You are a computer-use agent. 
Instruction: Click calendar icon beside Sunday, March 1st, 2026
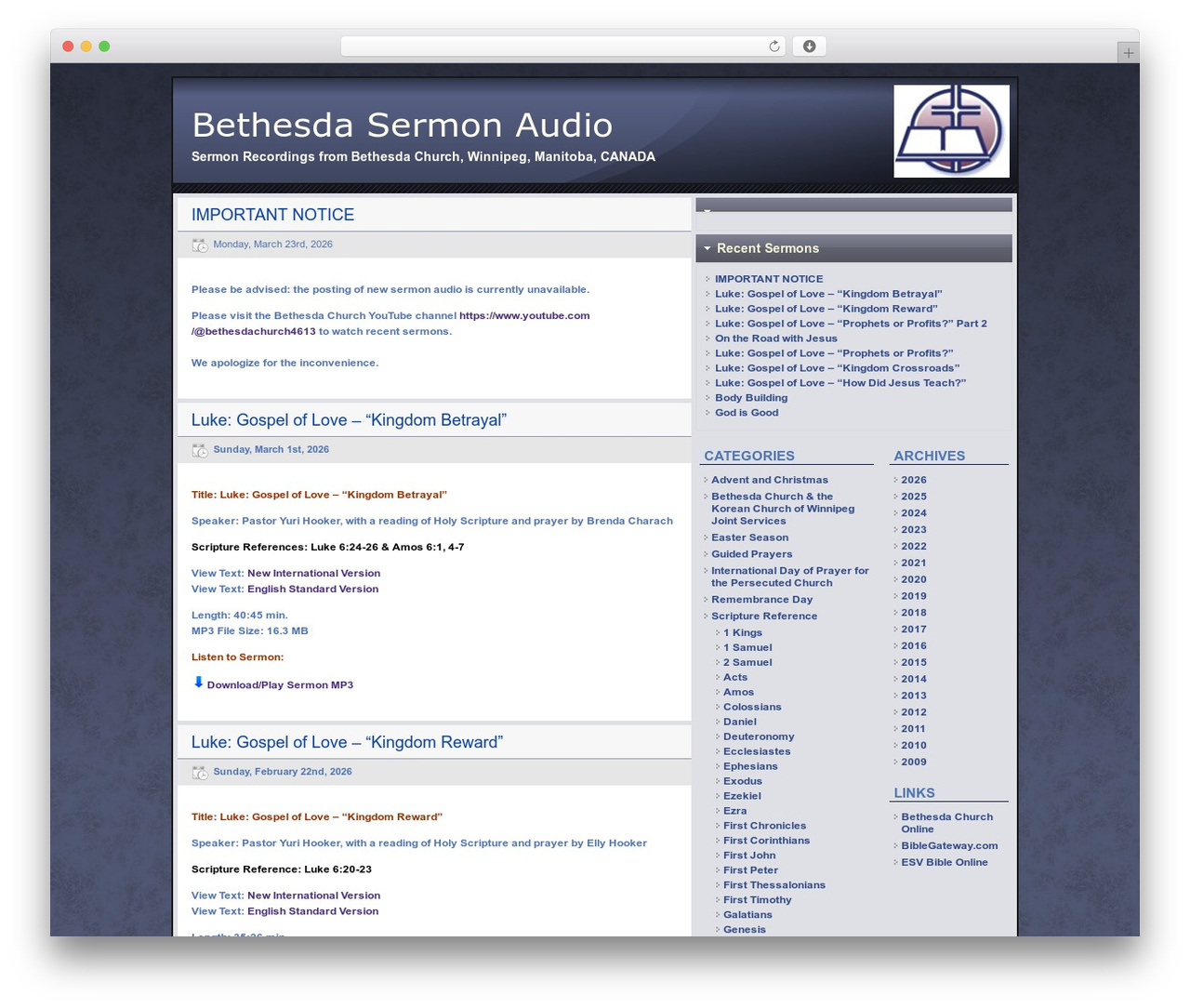(x=200, y=450)
